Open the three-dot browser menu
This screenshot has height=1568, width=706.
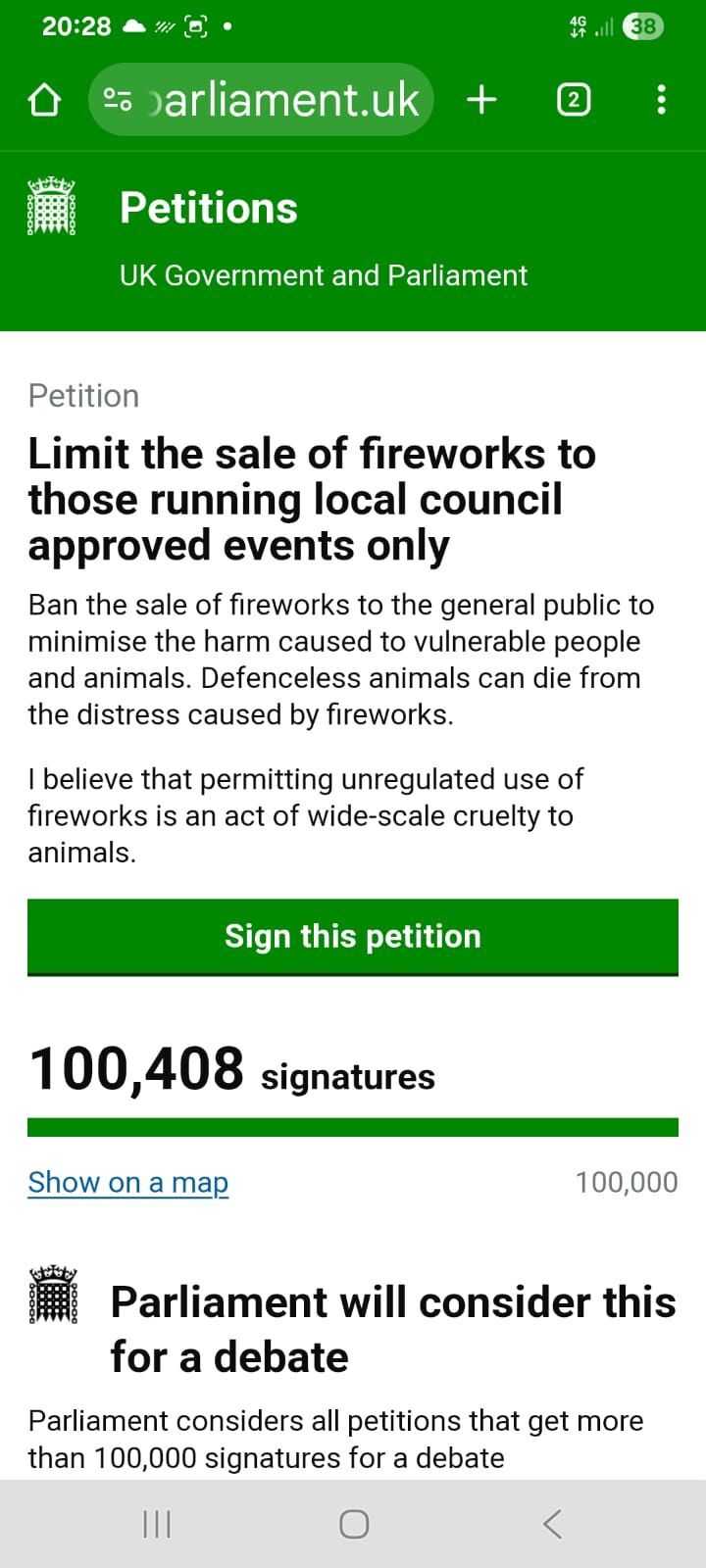[662, 100]
